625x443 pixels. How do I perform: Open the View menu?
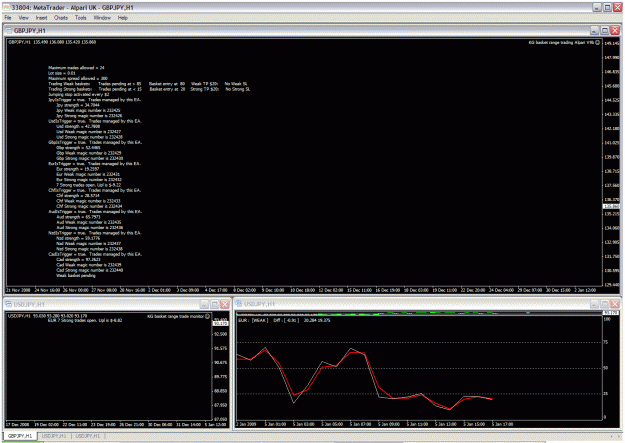(x=24, y=18)
